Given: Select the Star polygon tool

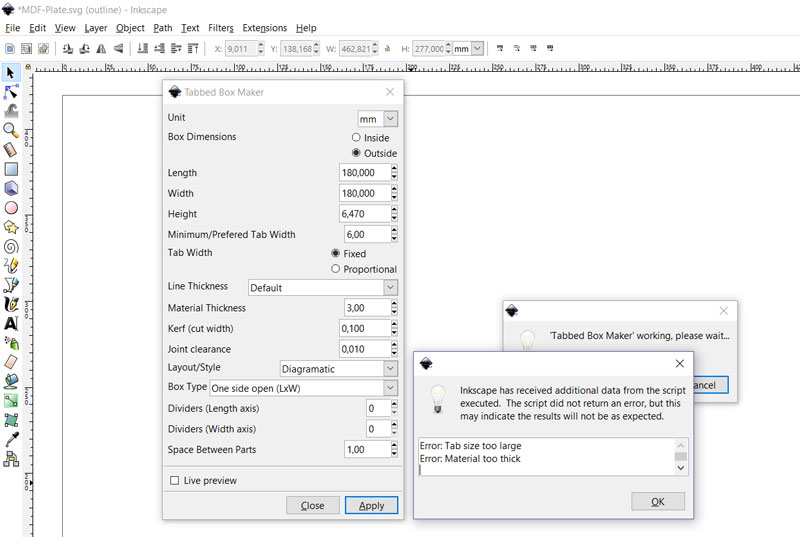Looking at the screenshot, I should 11,227.
